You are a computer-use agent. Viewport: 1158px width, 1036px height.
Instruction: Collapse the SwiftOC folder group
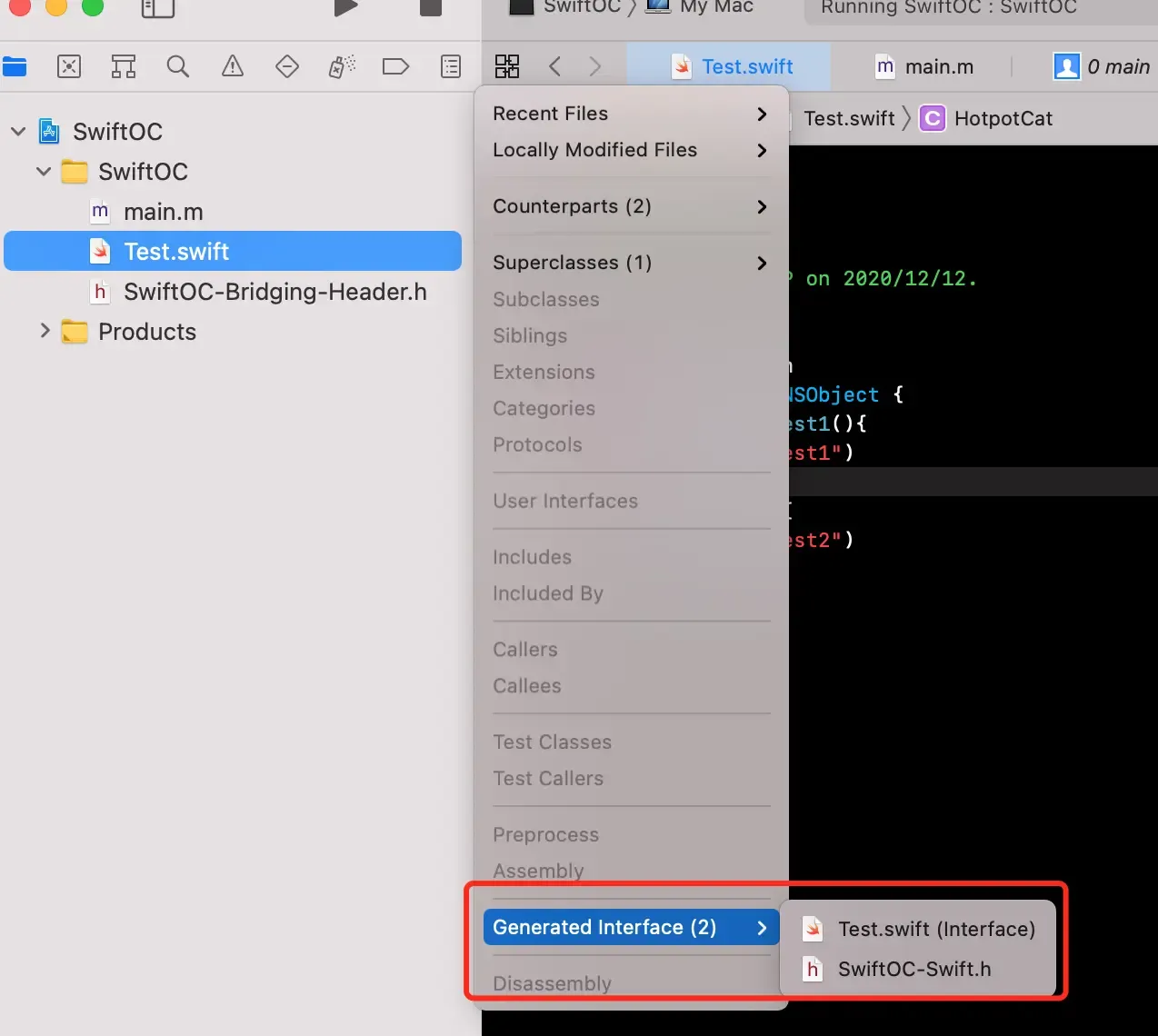click(44, 172)
